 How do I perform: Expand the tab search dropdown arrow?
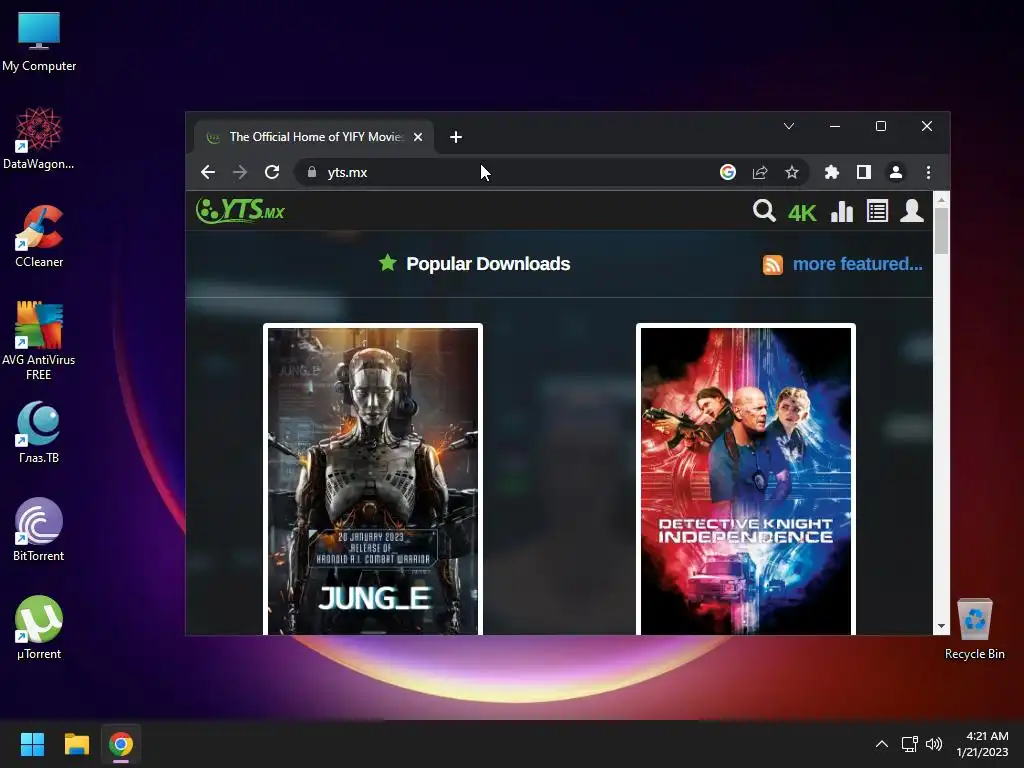click(x=789, y=126)
